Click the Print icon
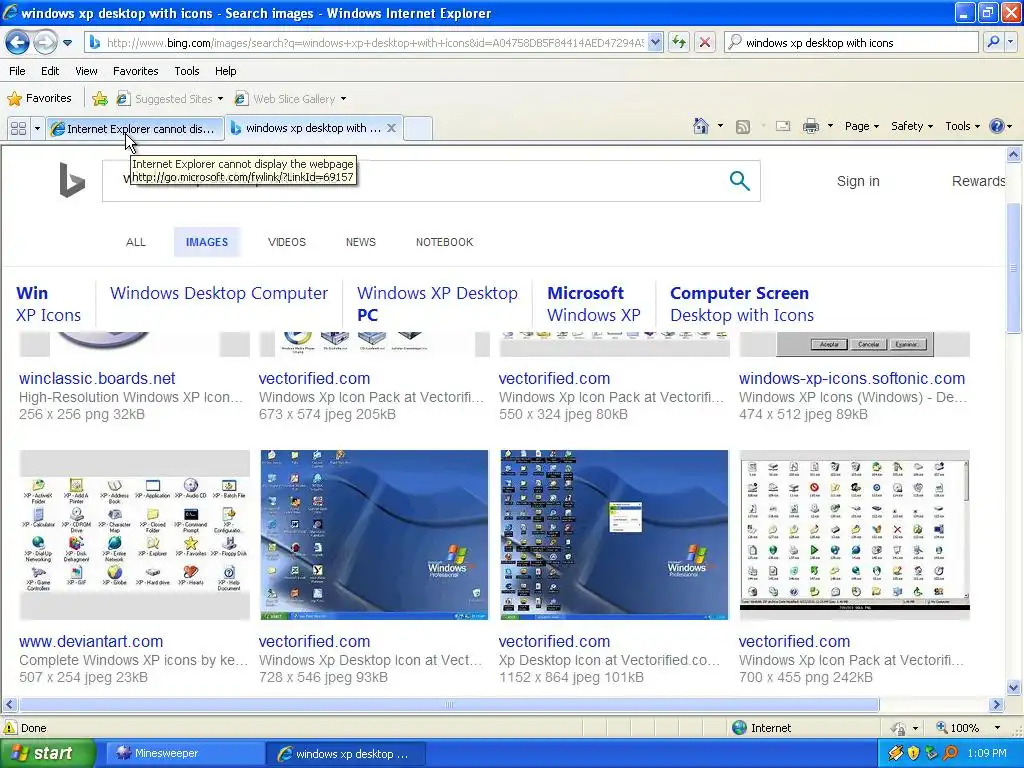This screenshot has height=768, width=1024. 810,126
